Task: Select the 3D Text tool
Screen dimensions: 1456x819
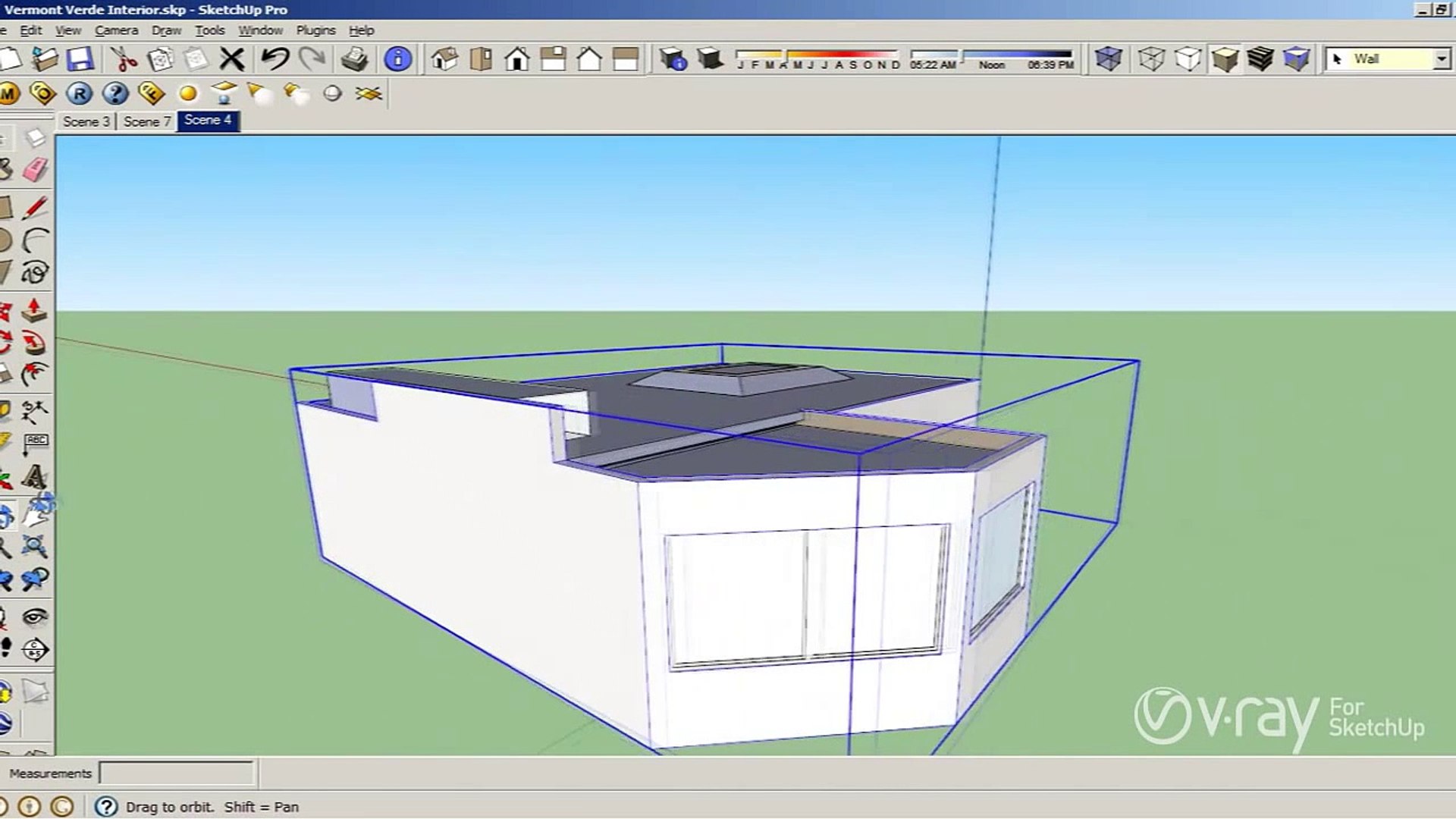Action: (x=34, y=477)
